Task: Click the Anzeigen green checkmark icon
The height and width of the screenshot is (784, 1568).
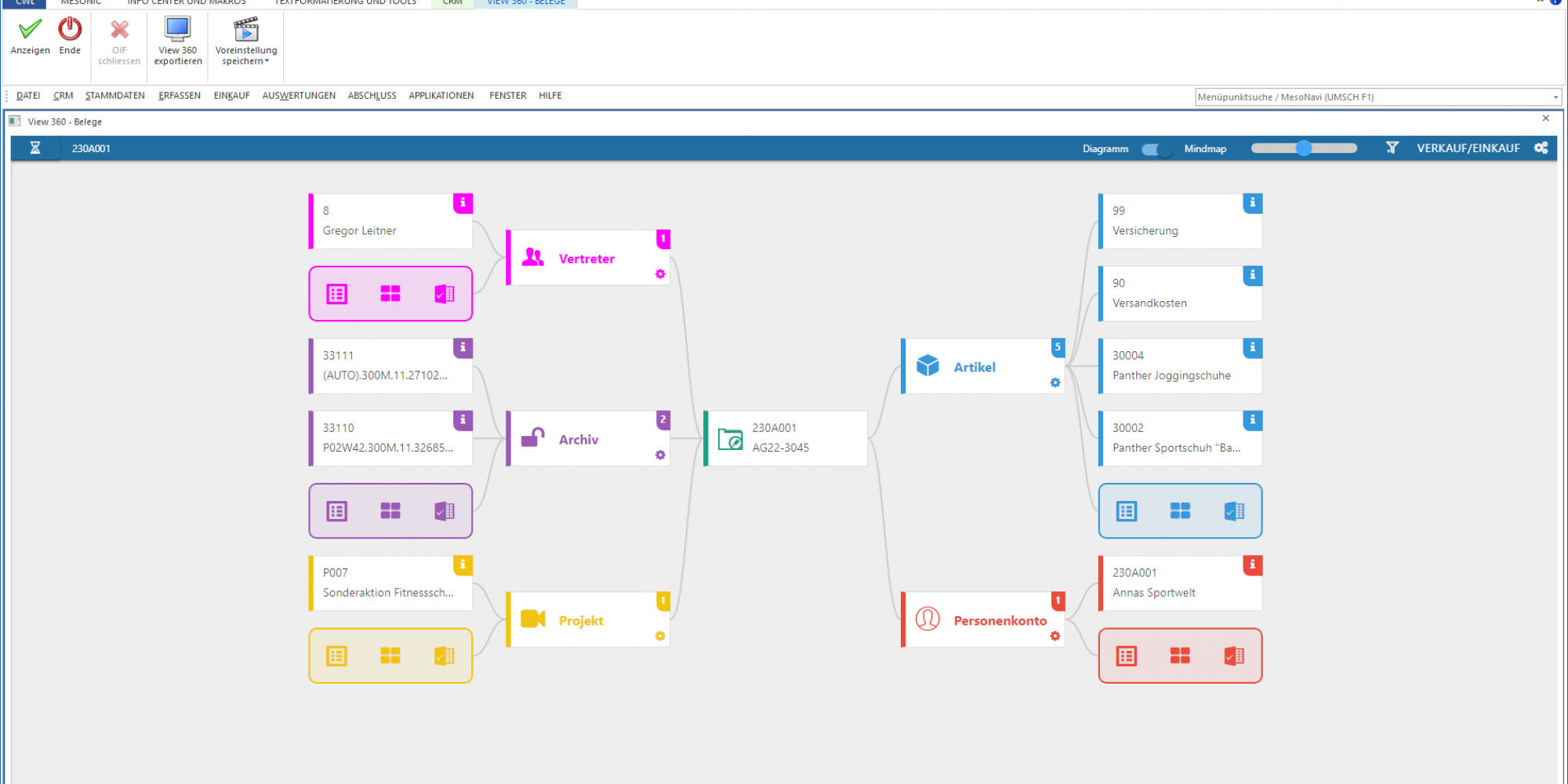Action: pyautogui.click(x=30, y=29)
